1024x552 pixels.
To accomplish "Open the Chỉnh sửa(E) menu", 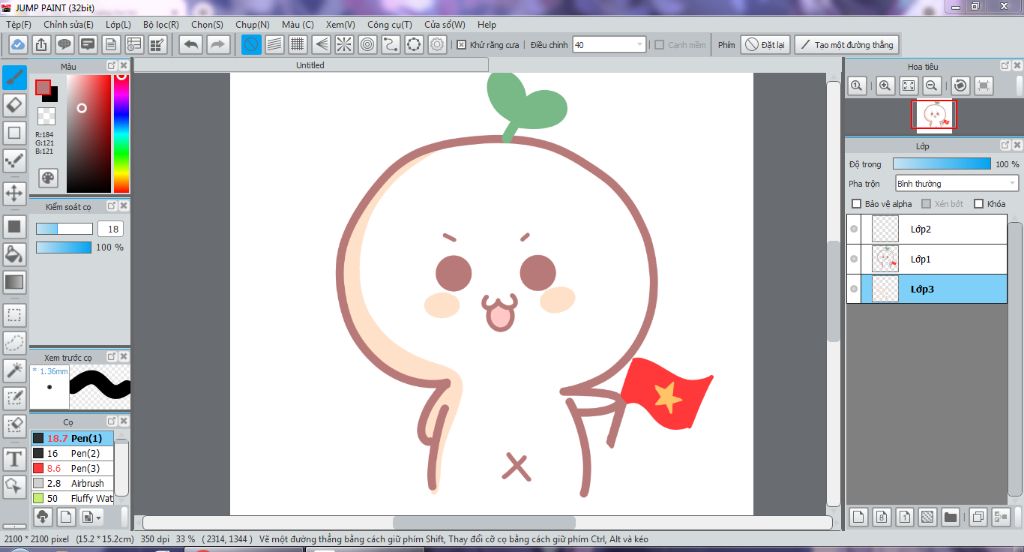I will click(68, 24).
